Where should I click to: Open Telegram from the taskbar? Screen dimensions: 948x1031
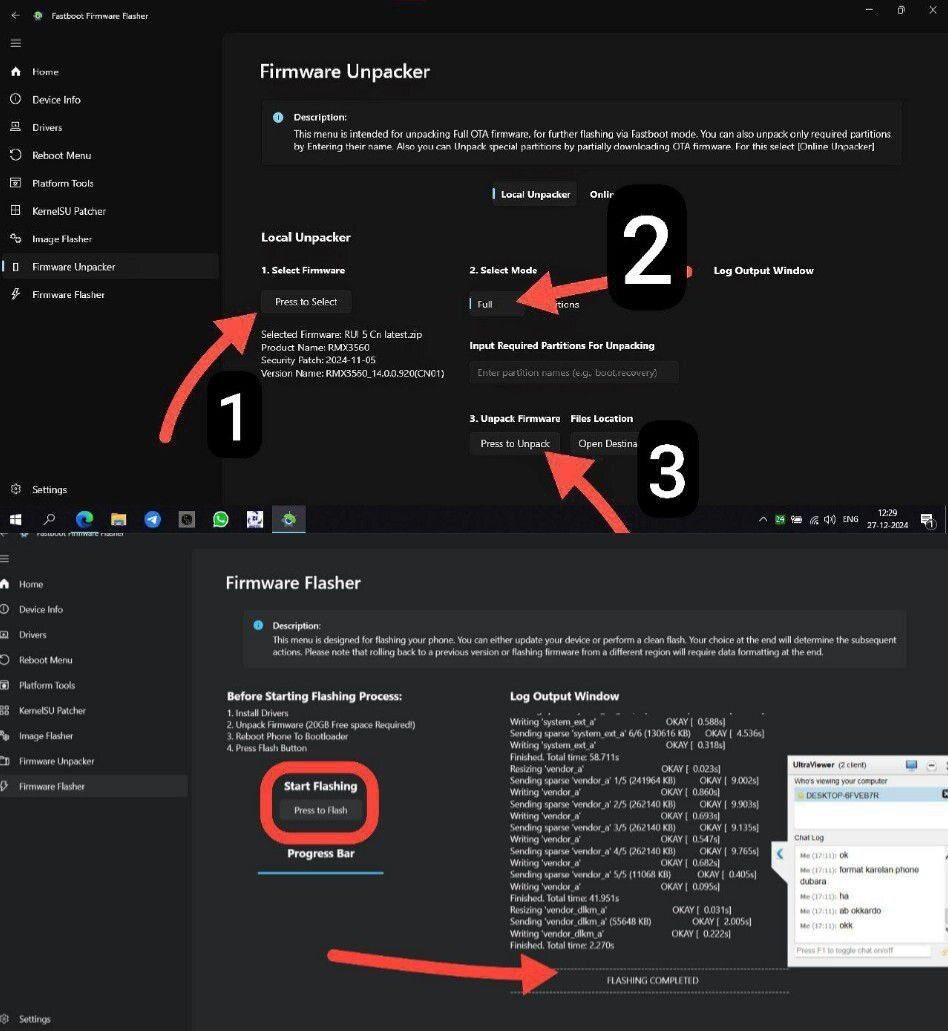(x=152, y=519)
